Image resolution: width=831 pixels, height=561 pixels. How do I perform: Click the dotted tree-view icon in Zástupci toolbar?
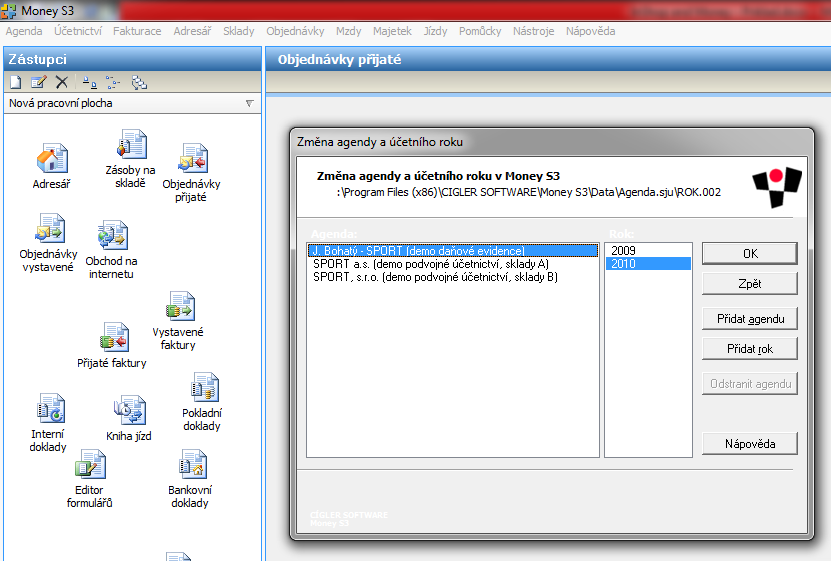pos(112,82)
